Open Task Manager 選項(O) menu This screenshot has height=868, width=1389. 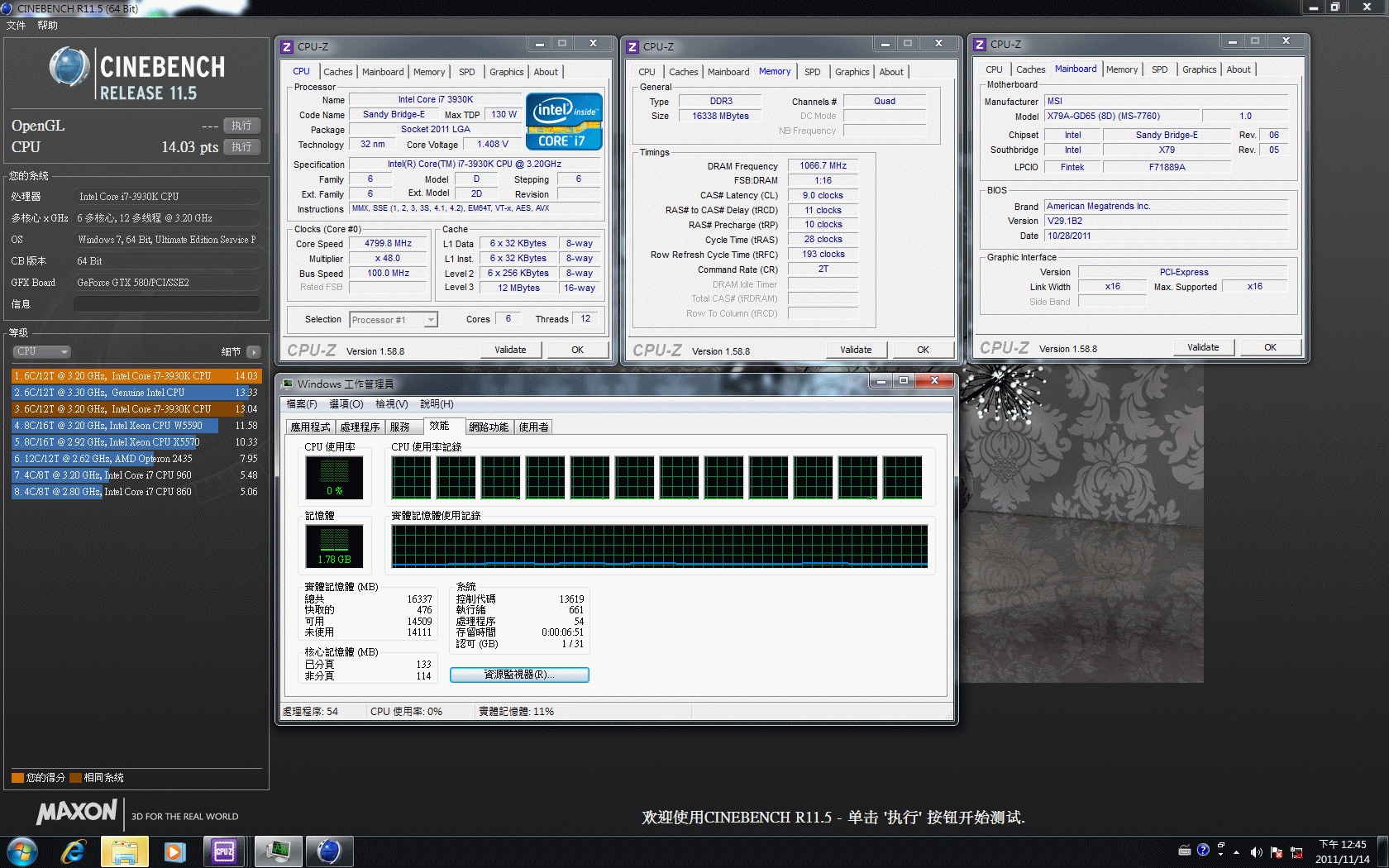tap(346, 404)
